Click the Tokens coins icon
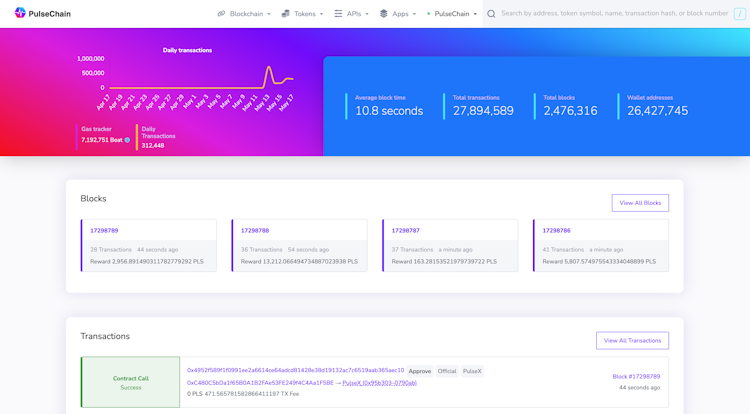 286,14
